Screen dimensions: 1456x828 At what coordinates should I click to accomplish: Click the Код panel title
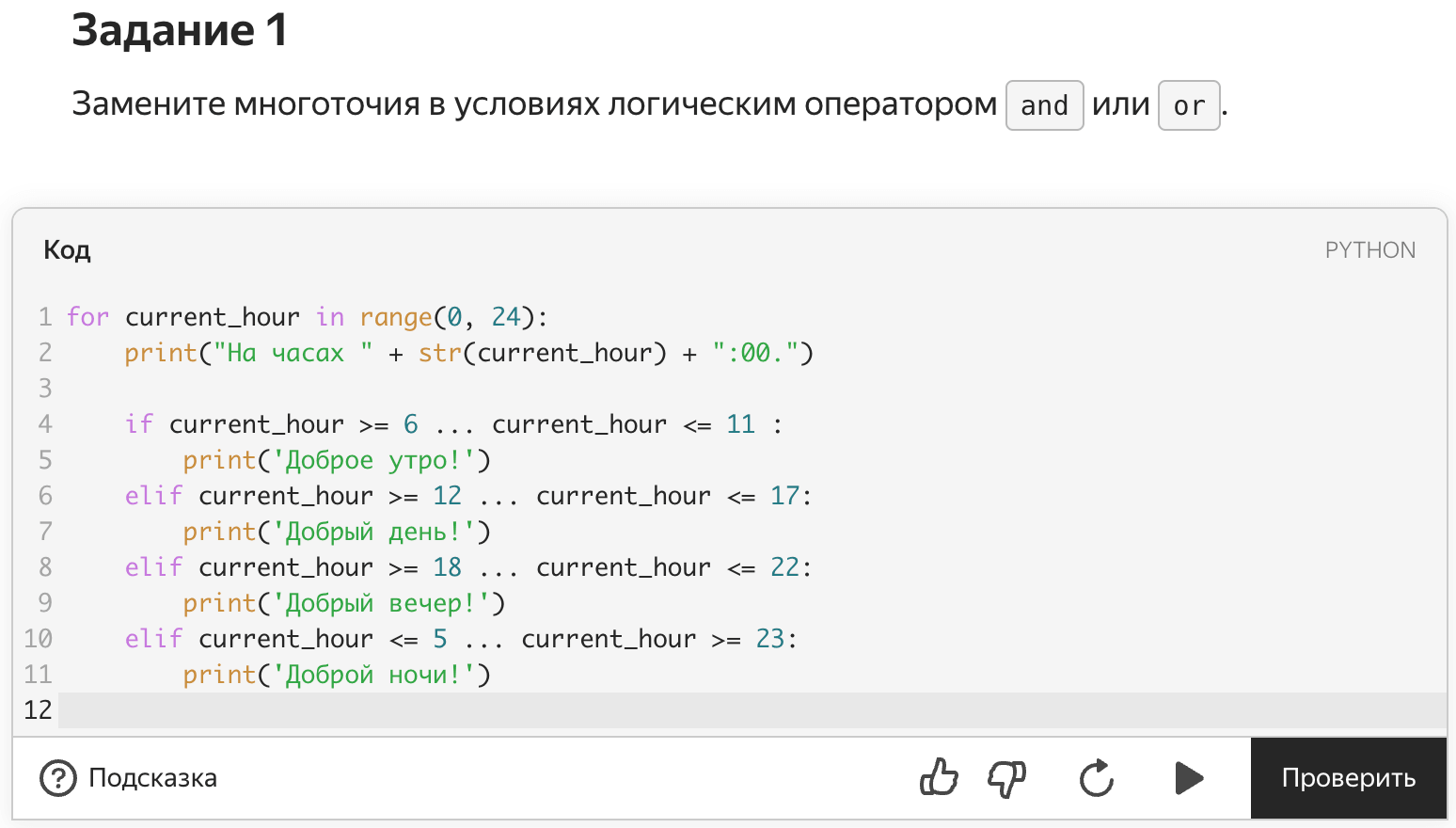coord(67,250)
